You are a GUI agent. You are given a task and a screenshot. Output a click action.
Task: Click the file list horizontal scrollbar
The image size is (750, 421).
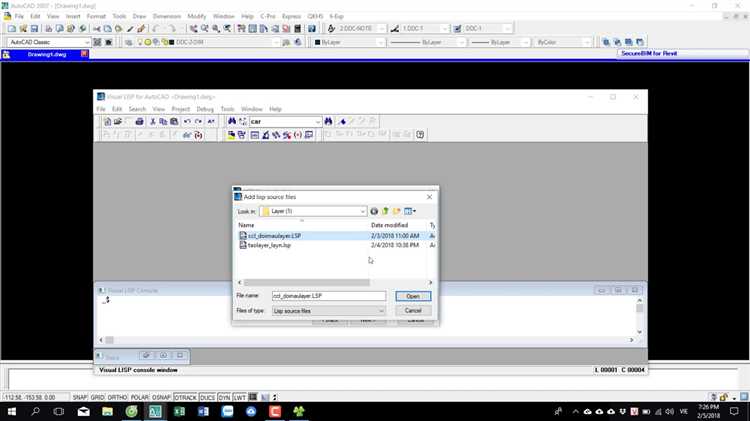(x=306, y=283)
